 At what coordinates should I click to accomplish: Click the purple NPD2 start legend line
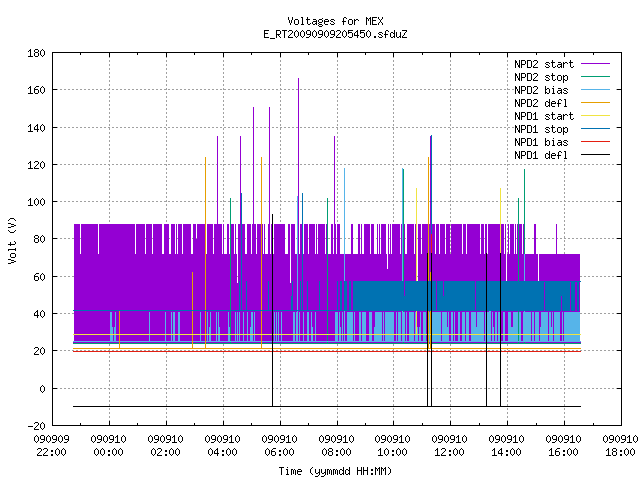(x=595, y=64)
